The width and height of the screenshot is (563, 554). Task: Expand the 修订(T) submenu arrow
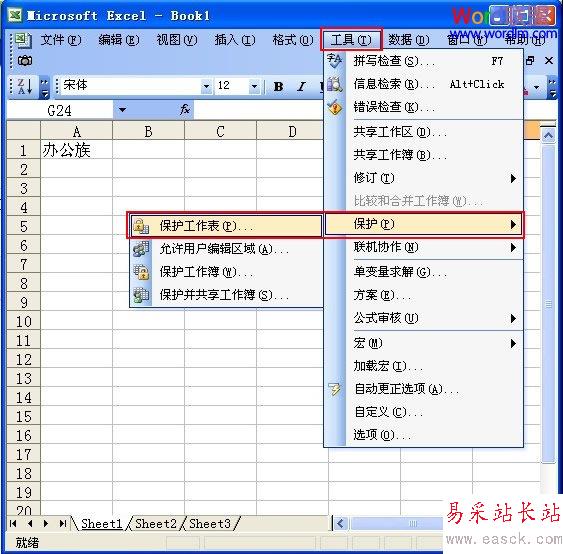pos(513,178)
